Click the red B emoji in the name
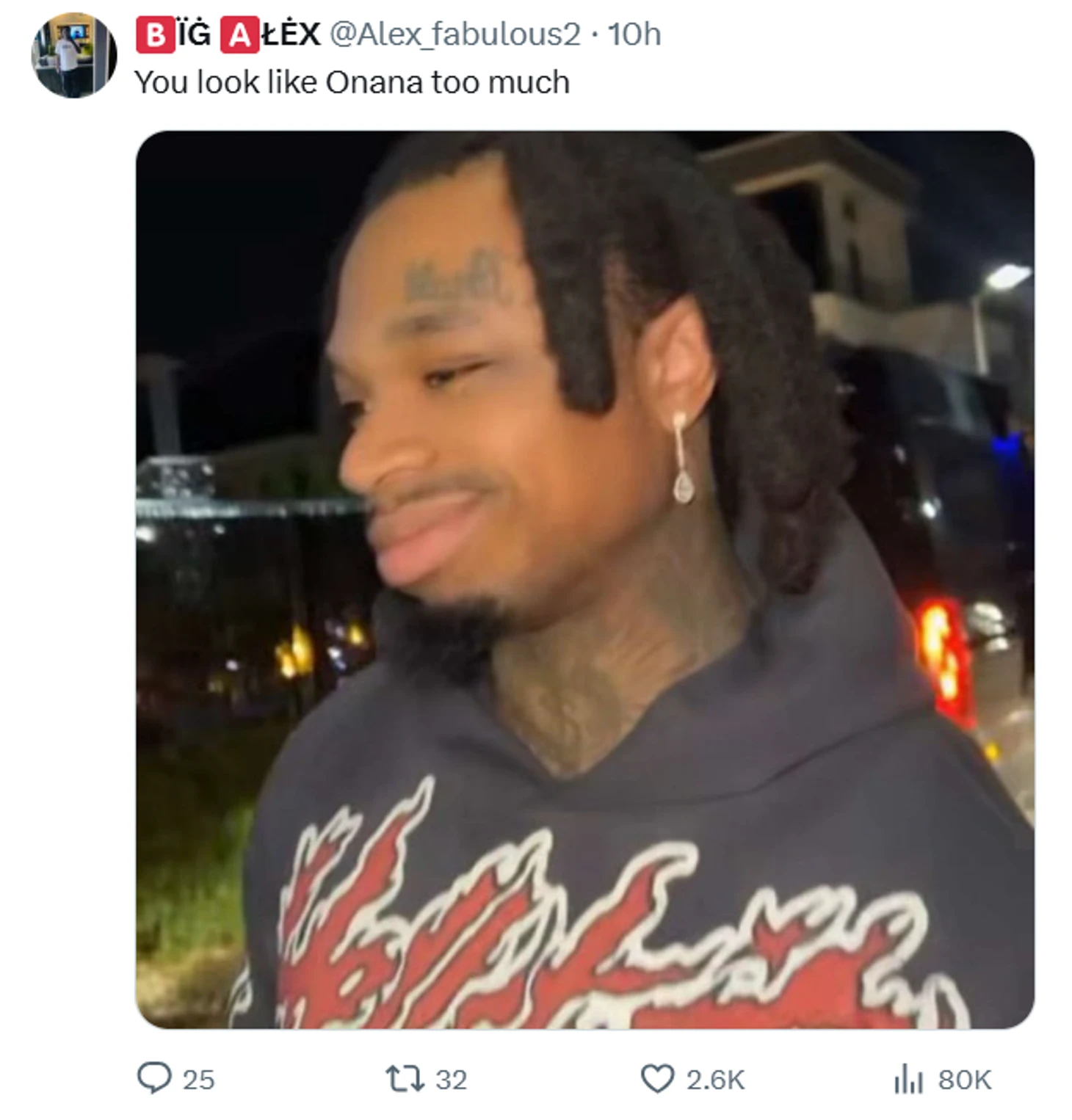This screenshot has width=1072, height=1120. [156, 35]
